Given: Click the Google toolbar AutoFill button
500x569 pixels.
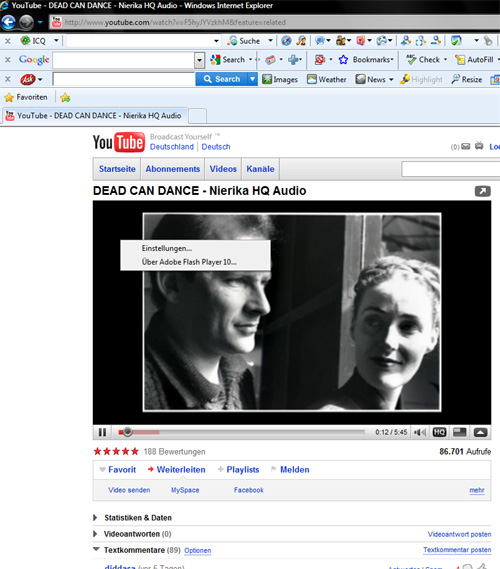Looking at the screenshot, I should point(475,60).
